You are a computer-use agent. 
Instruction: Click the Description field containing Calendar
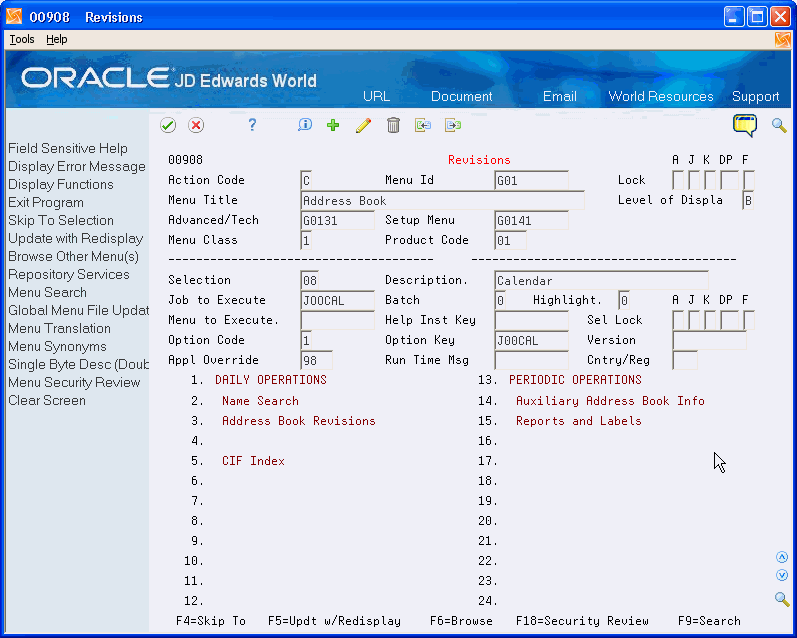point(601,280)
